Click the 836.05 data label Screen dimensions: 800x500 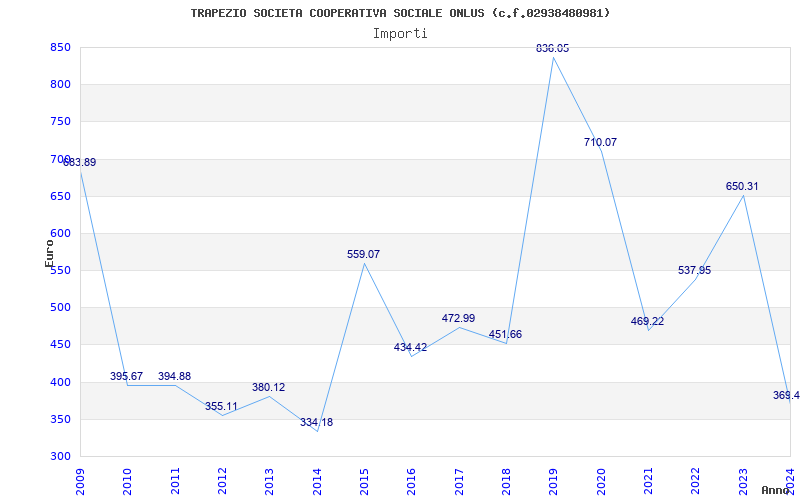(553, 48)
